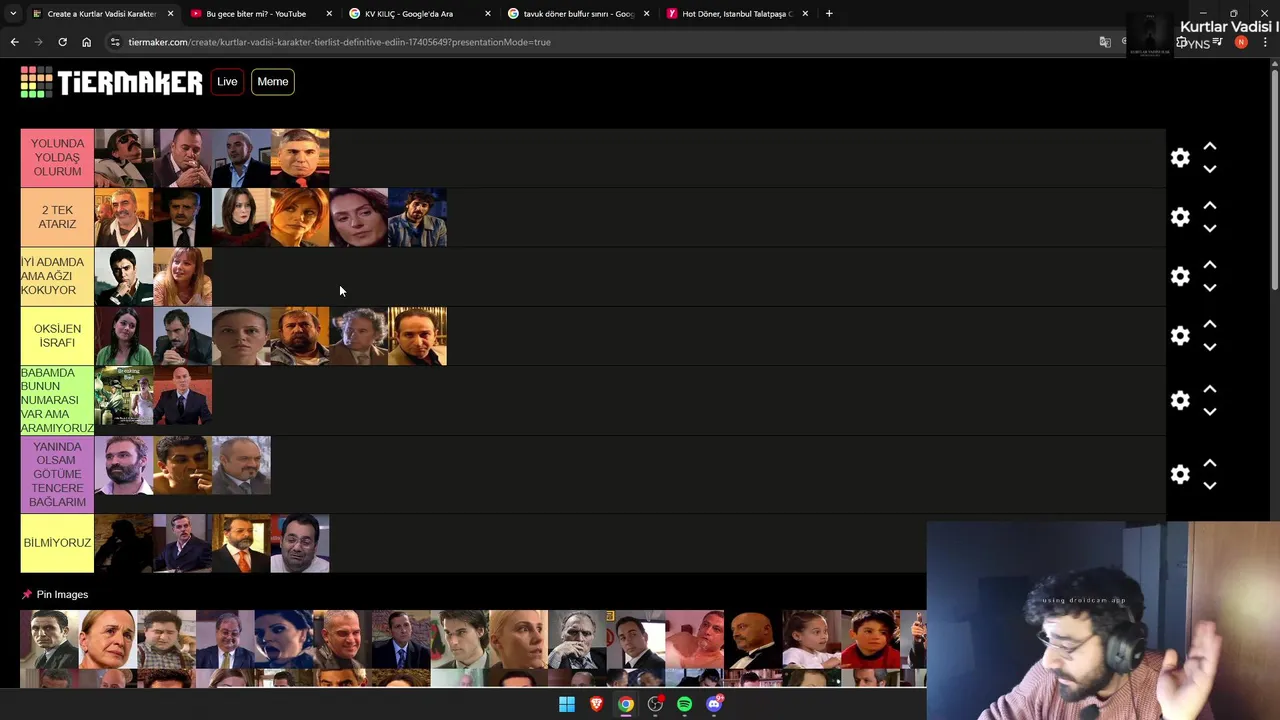Move 2 TEK ATARIZ row up

1210,205
